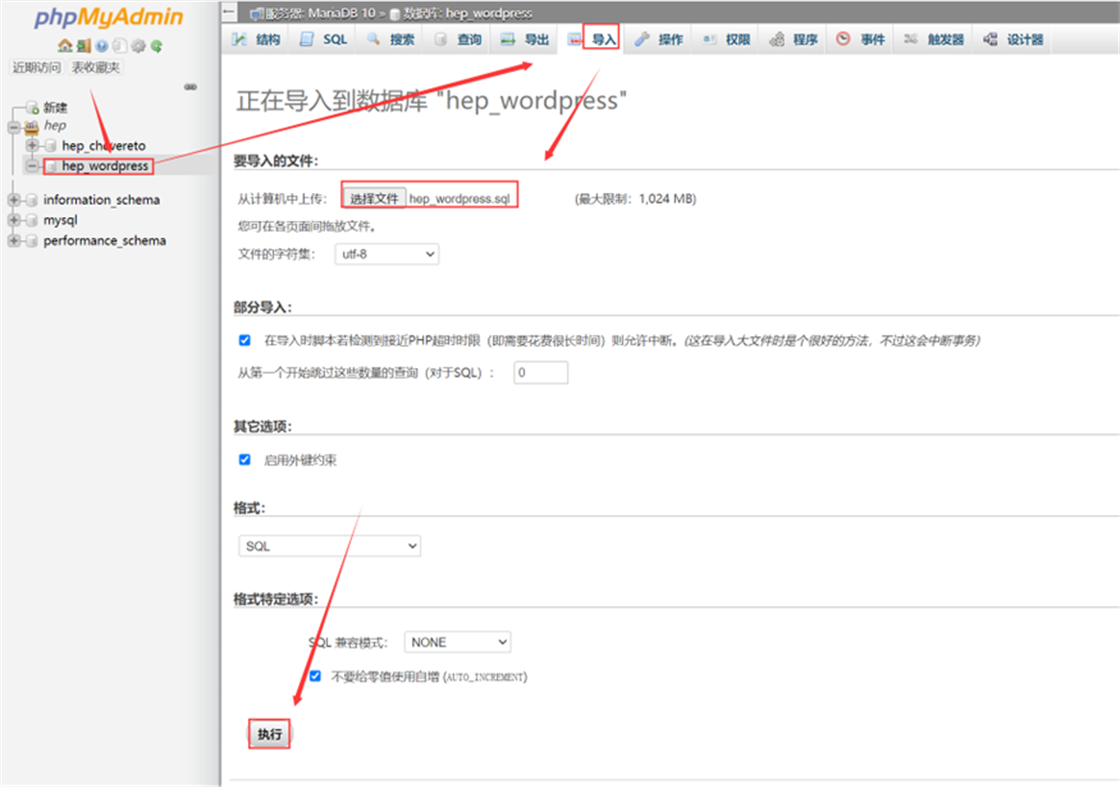Click the link-with-main-panel chain icon

(x=190, y=86)
